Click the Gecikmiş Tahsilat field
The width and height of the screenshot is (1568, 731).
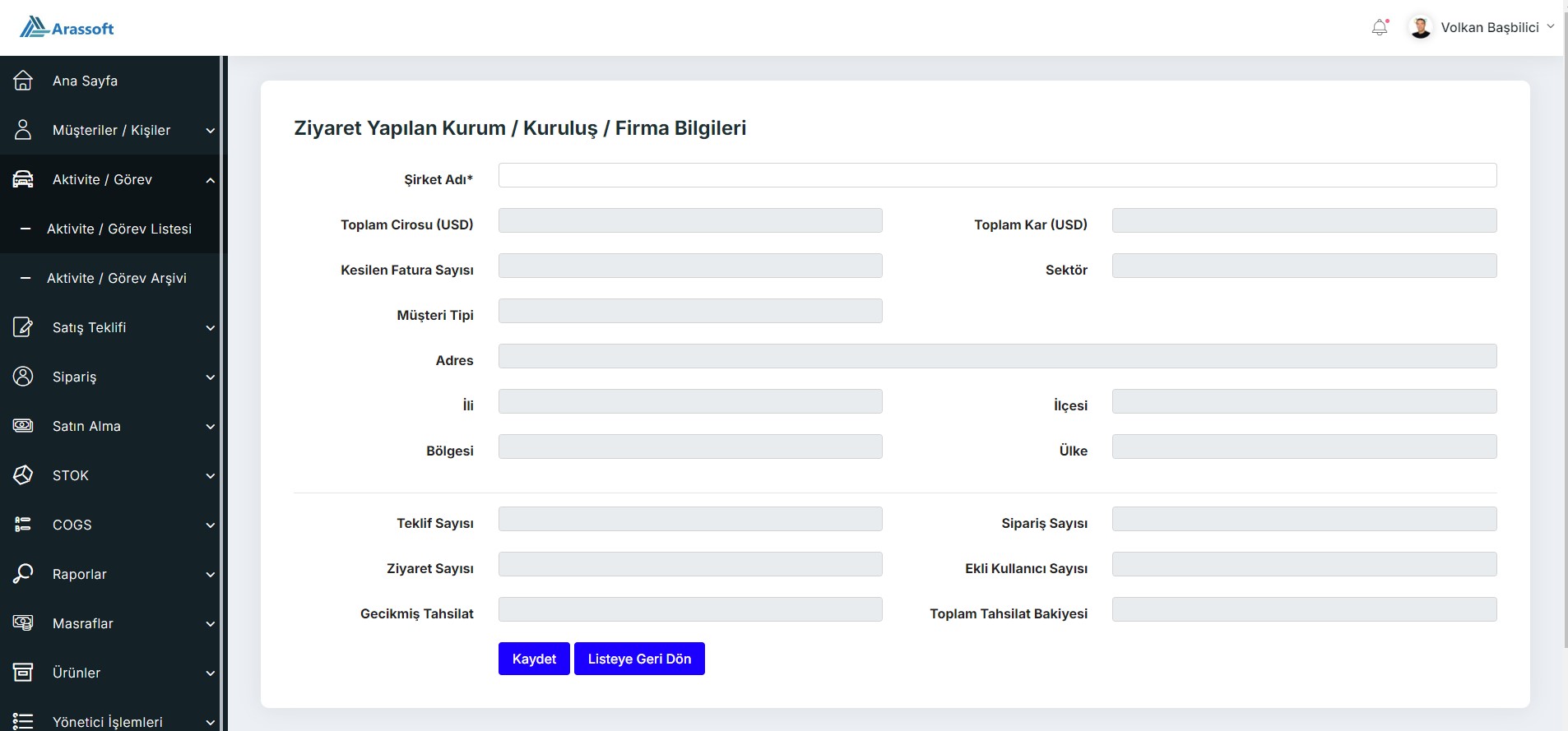pos(690,609)
